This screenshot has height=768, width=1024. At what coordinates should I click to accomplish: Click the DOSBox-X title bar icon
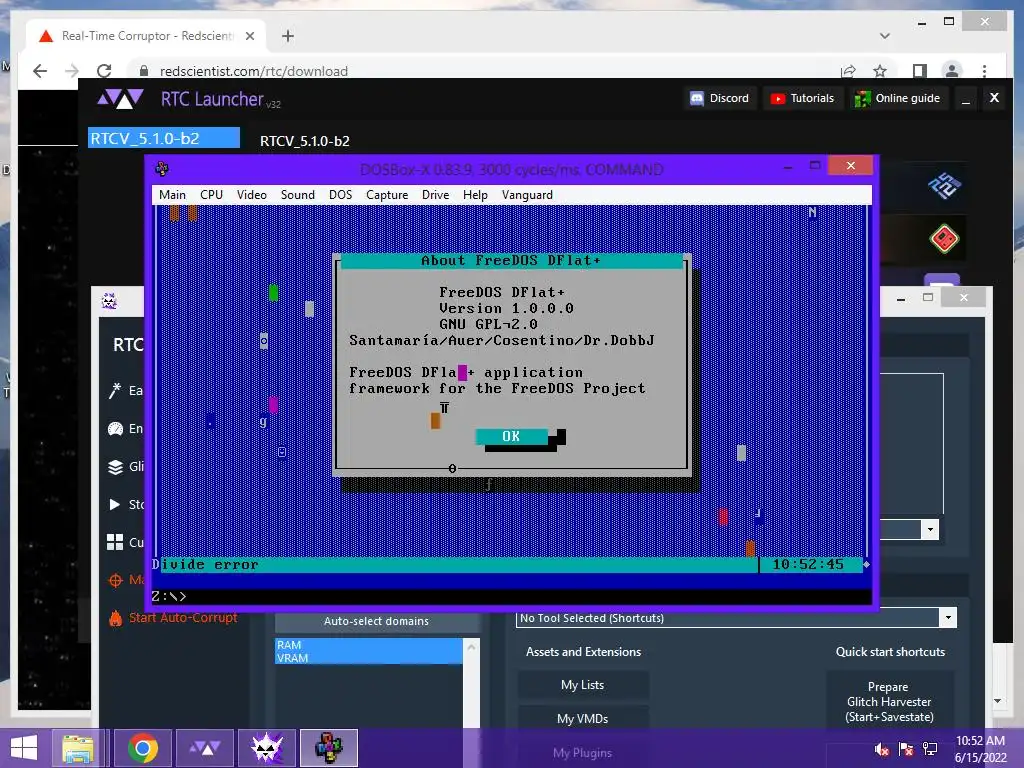pos(162,169)
